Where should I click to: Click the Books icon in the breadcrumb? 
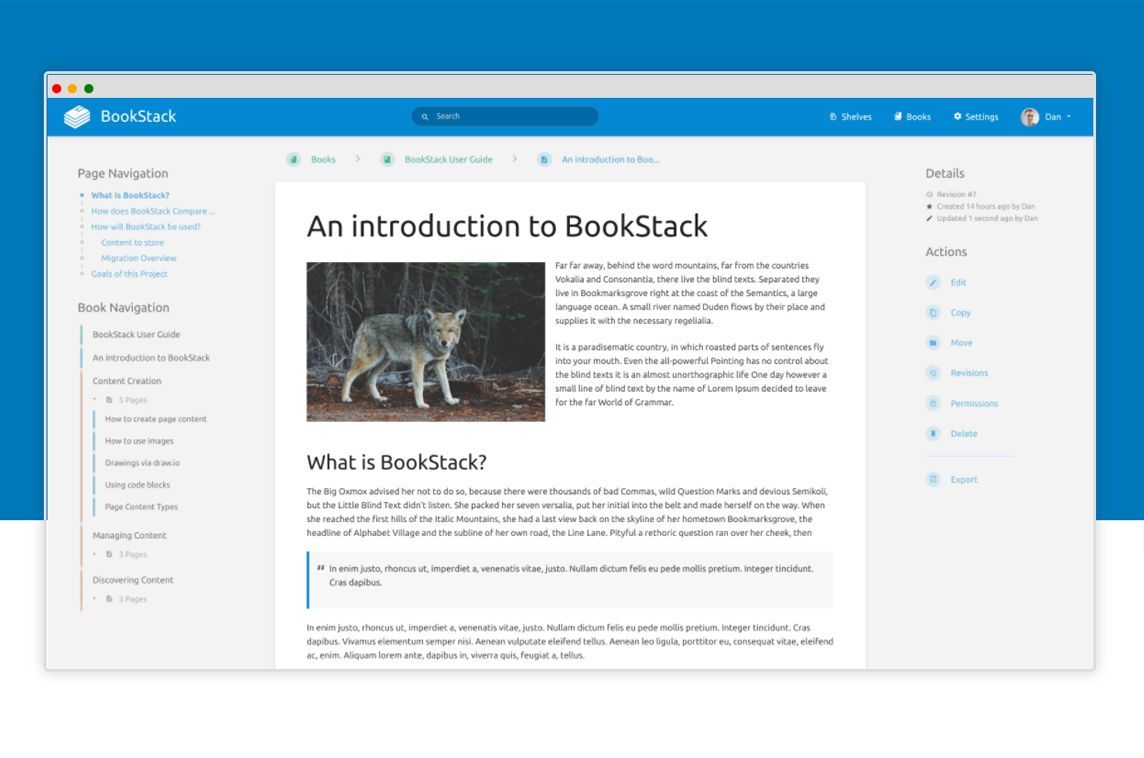coord(293,159)
